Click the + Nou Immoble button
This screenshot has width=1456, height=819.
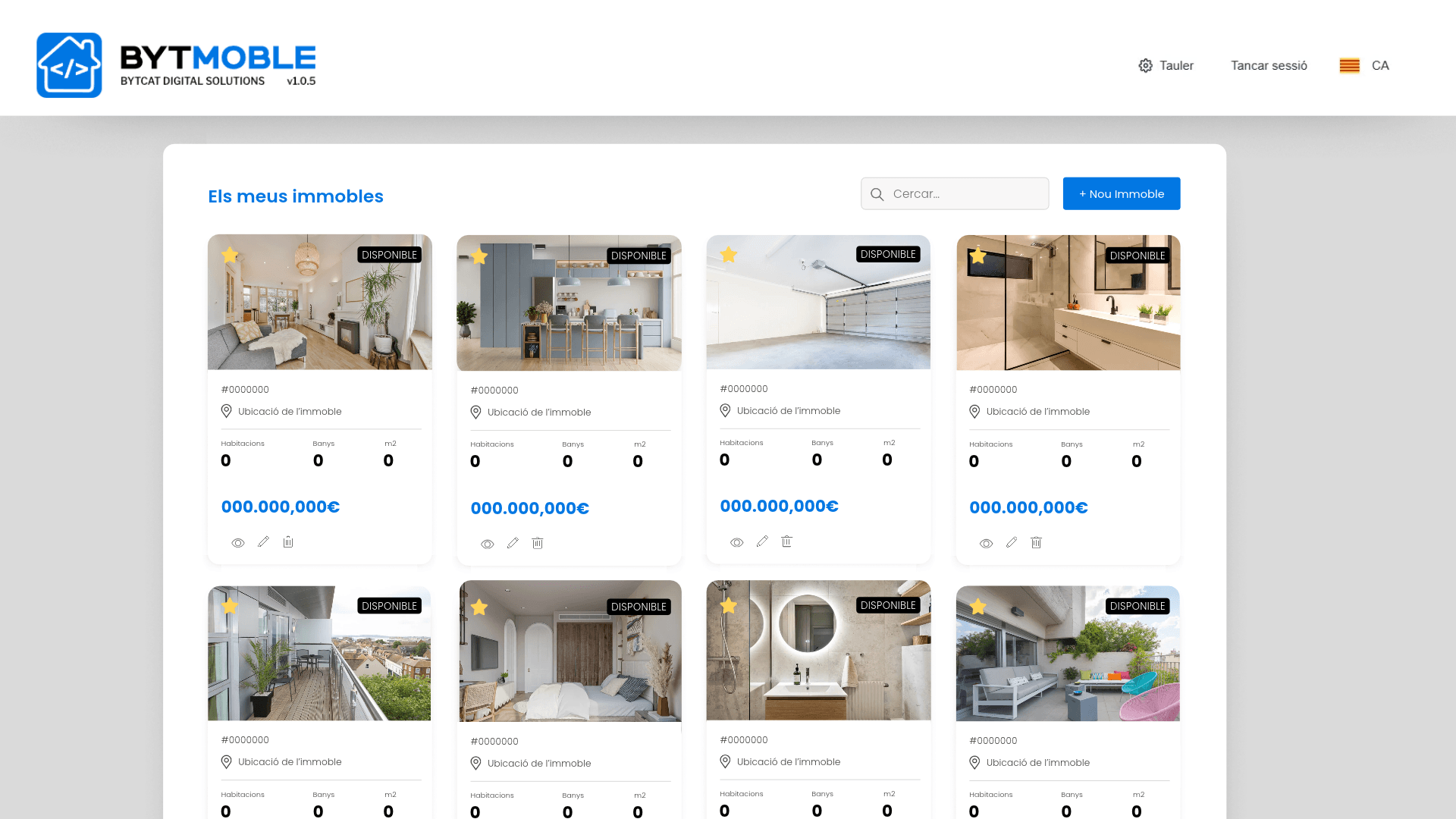coord(1122,194)
